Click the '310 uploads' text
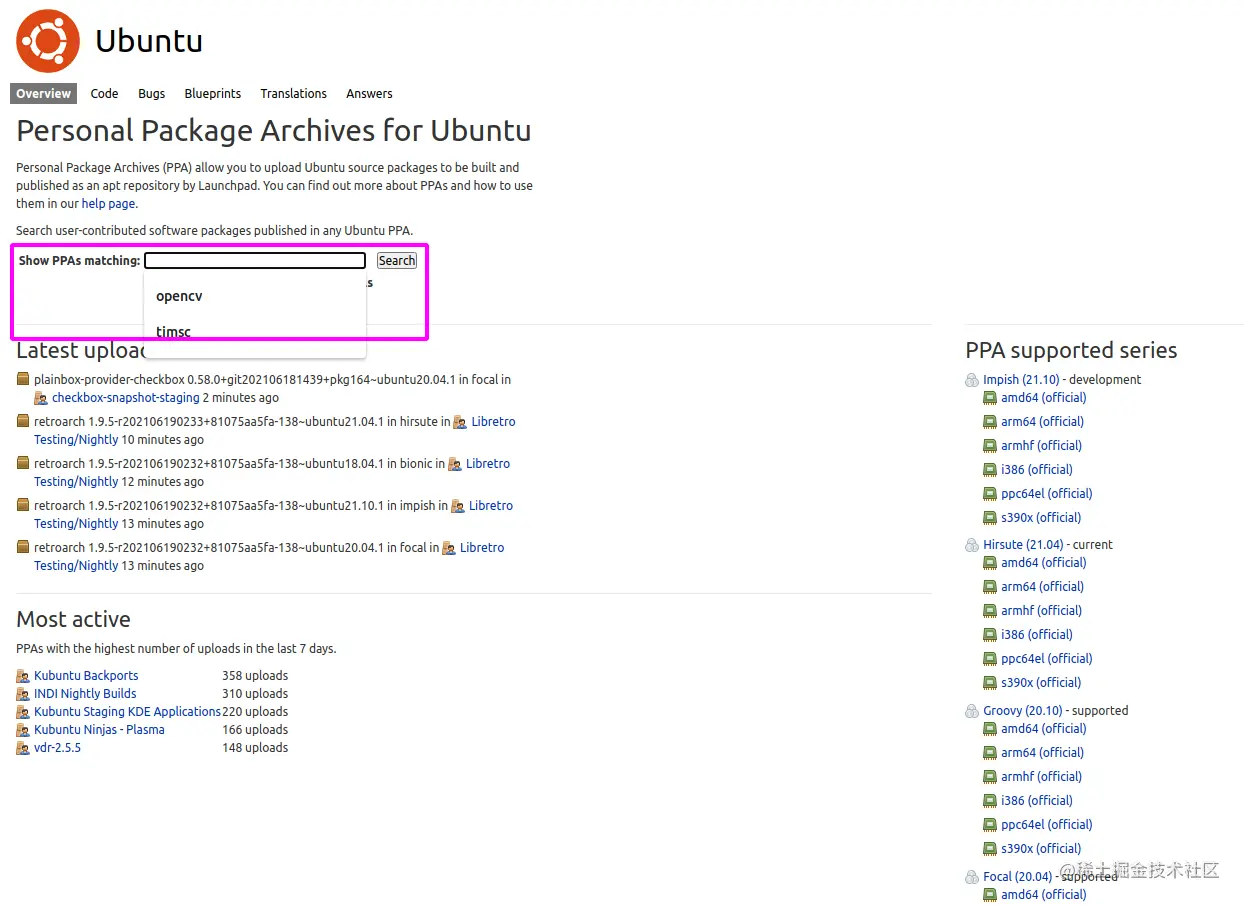Viewport: 1244px width, 905px height. click(255, 693)
